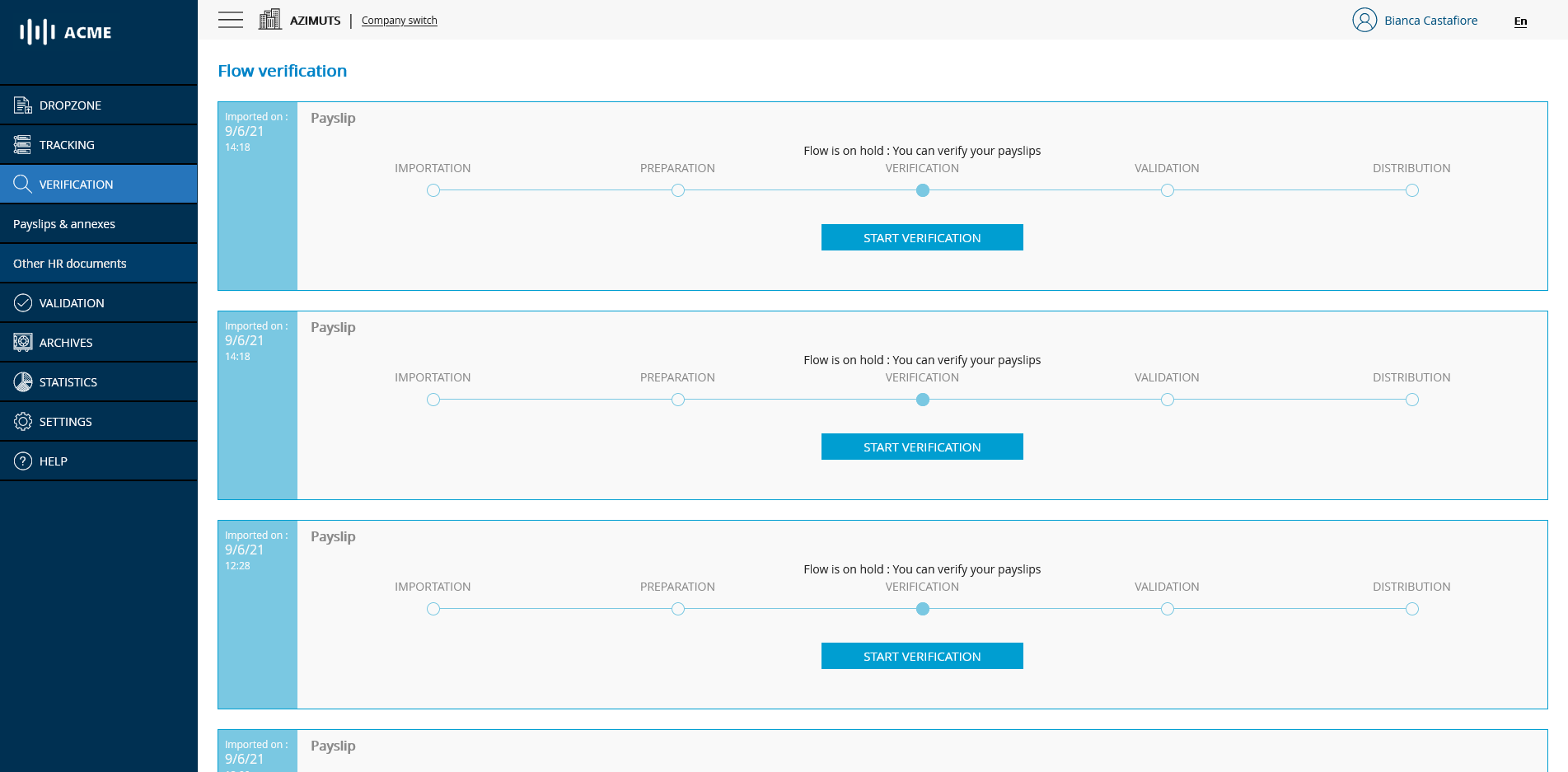Open Payslips & annexes submenu

[x=64, y=224]
